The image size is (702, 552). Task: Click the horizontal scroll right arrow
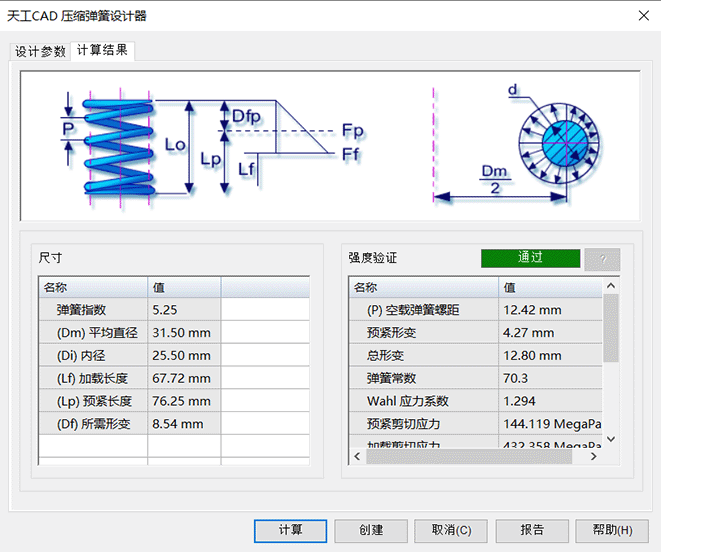click(594, 456)
